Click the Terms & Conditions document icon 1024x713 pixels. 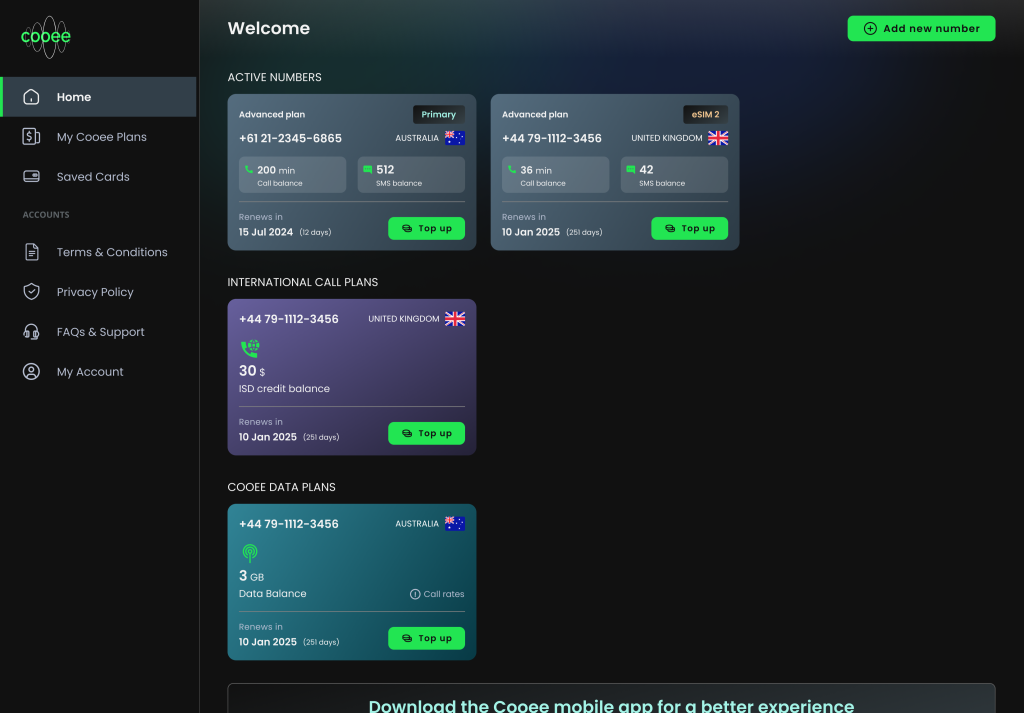click(31, 252)
